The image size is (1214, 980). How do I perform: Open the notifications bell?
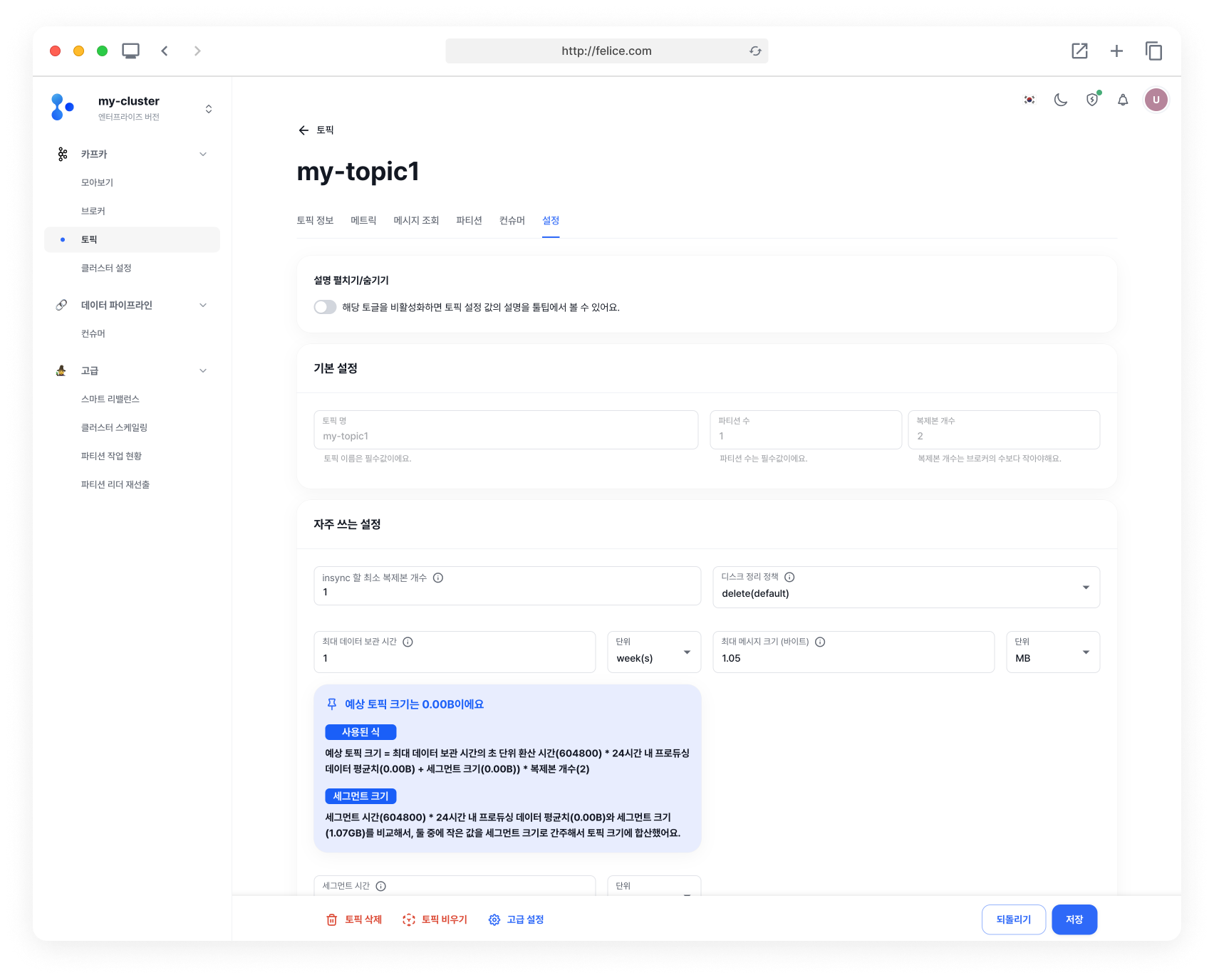(x=1123, y=100)
